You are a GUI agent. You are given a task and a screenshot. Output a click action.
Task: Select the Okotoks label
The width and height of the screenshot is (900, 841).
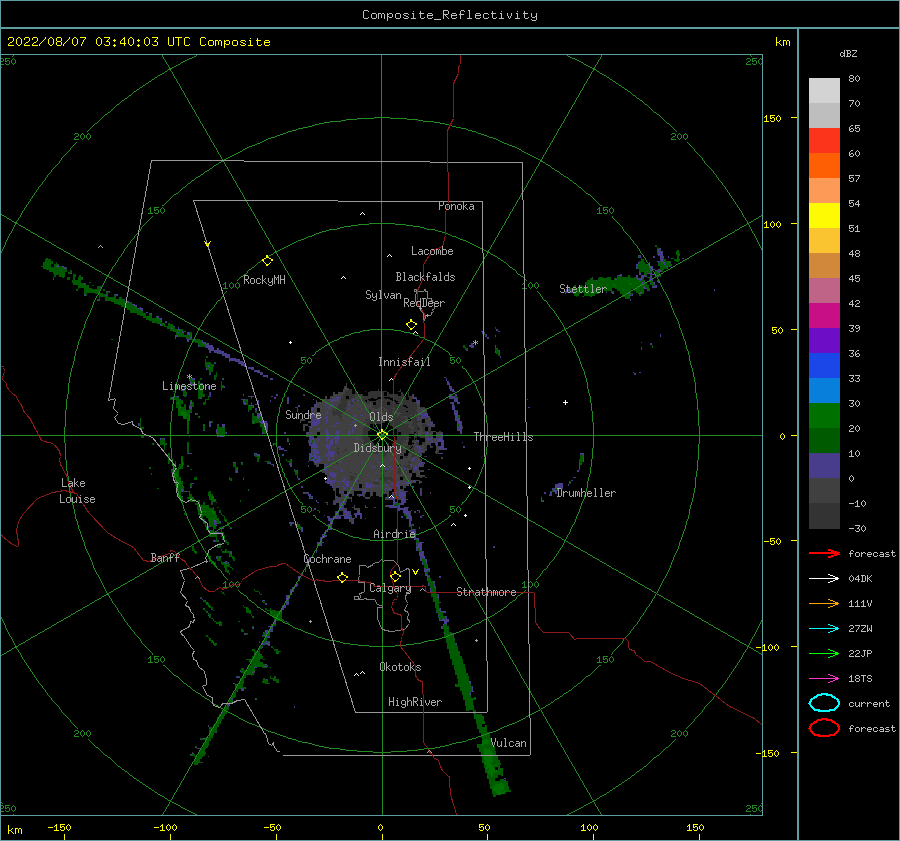pyautogui.click(x=400, y=667)
